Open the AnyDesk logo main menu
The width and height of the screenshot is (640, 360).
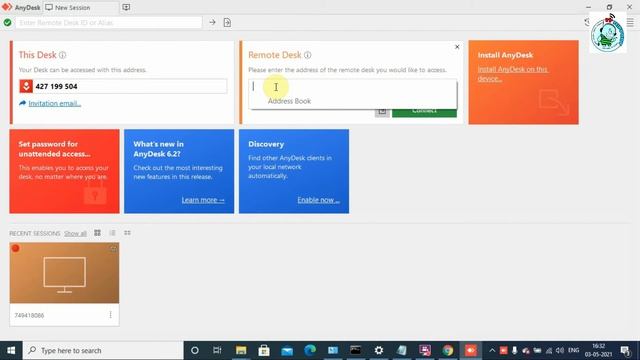click(7, 7)
